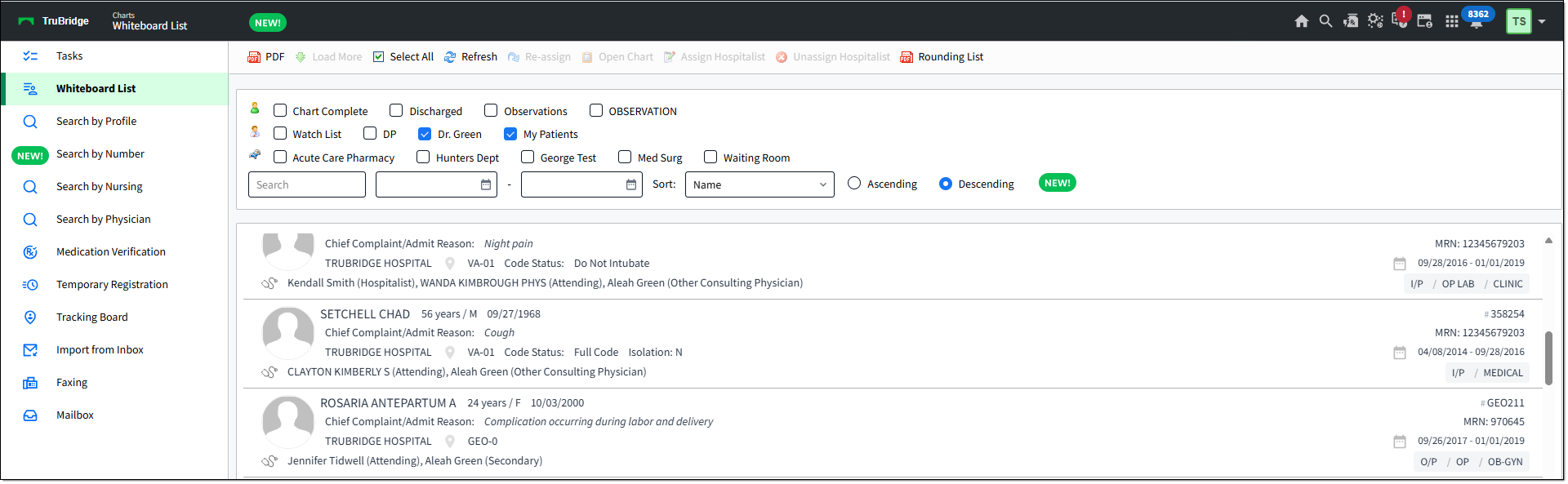Open the Rx prescription bottle icon
Screen dimensions: 1568x484
coord(1351,21)
